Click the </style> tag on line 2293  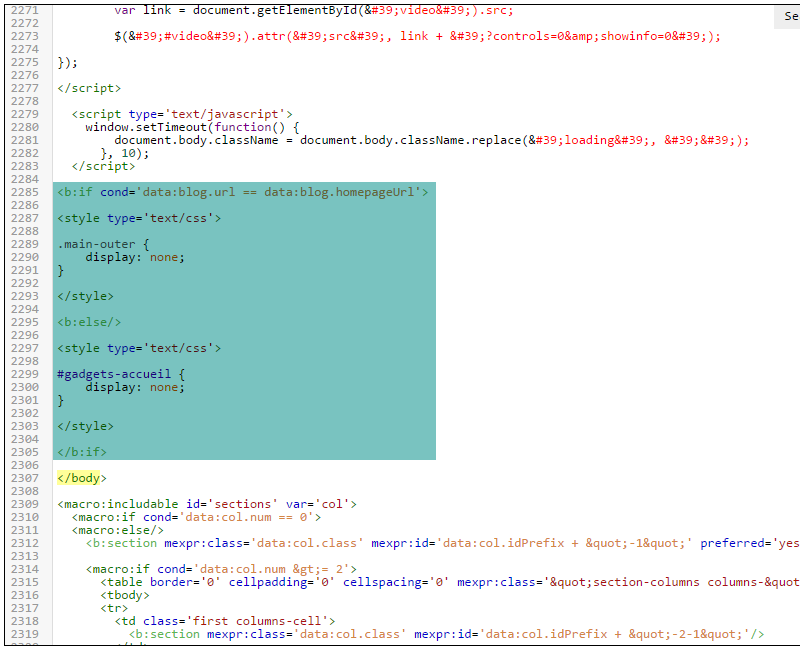tap(85, 296)
